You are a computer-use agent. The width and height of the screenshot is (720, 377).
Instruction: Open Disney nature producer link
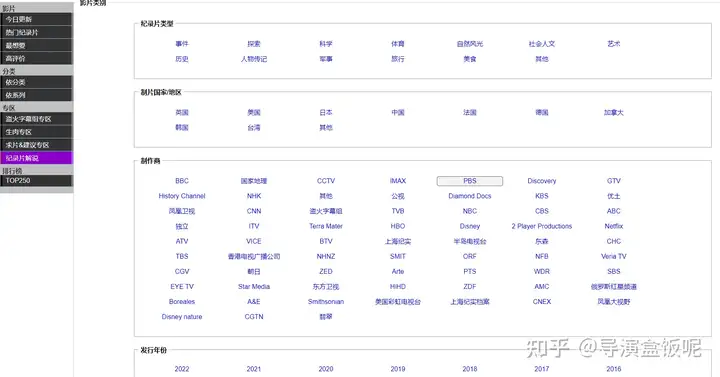pos(182,317)
